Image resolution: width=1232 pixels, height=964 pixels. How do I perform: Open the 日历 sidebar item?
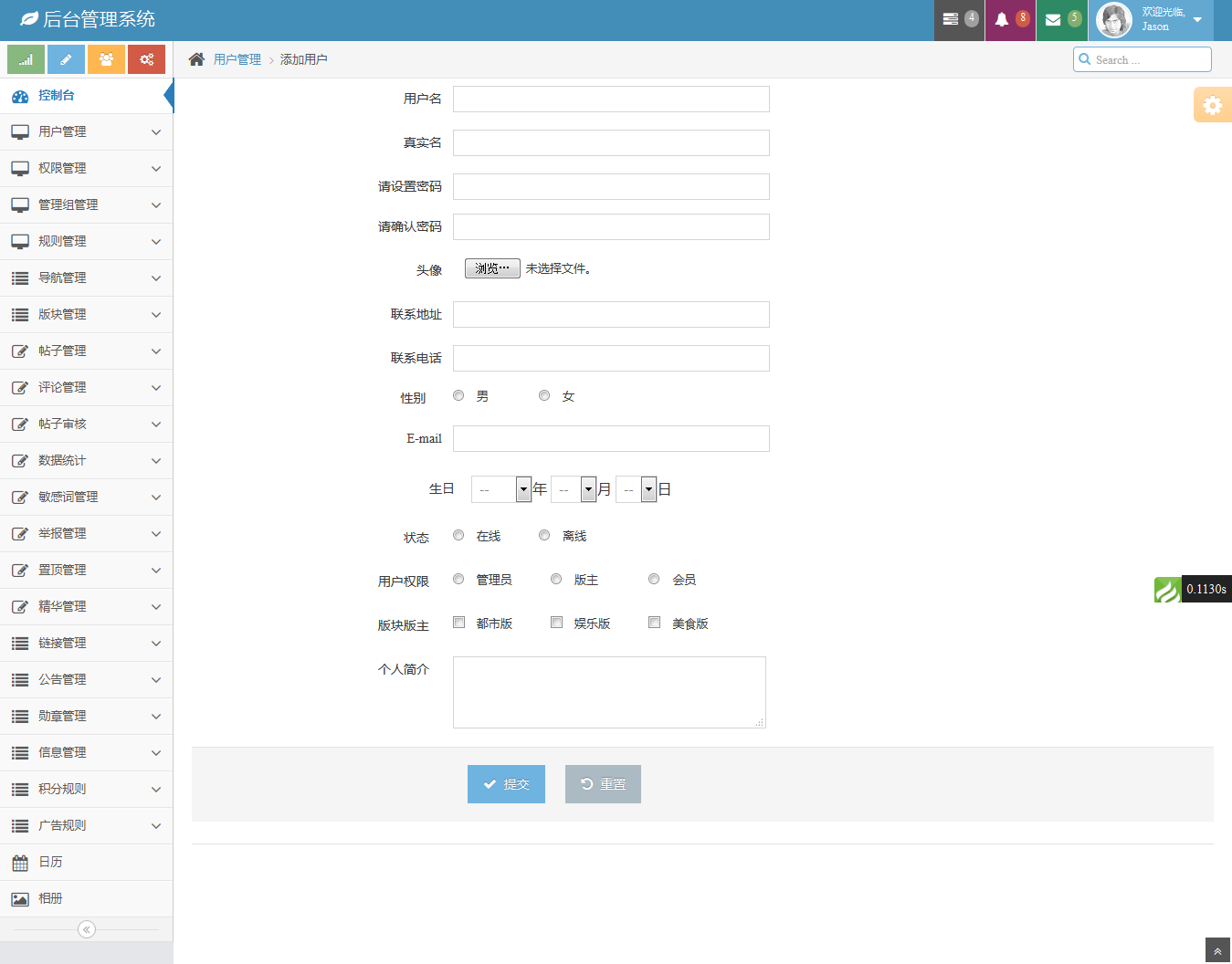click(x=50, y=862)
